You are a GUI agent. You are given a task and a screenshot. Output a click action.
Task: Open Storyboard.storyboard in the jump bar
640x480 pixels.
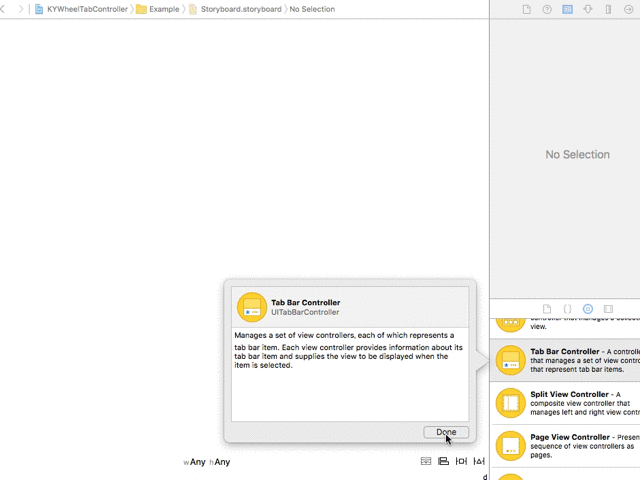click(236, 9)
